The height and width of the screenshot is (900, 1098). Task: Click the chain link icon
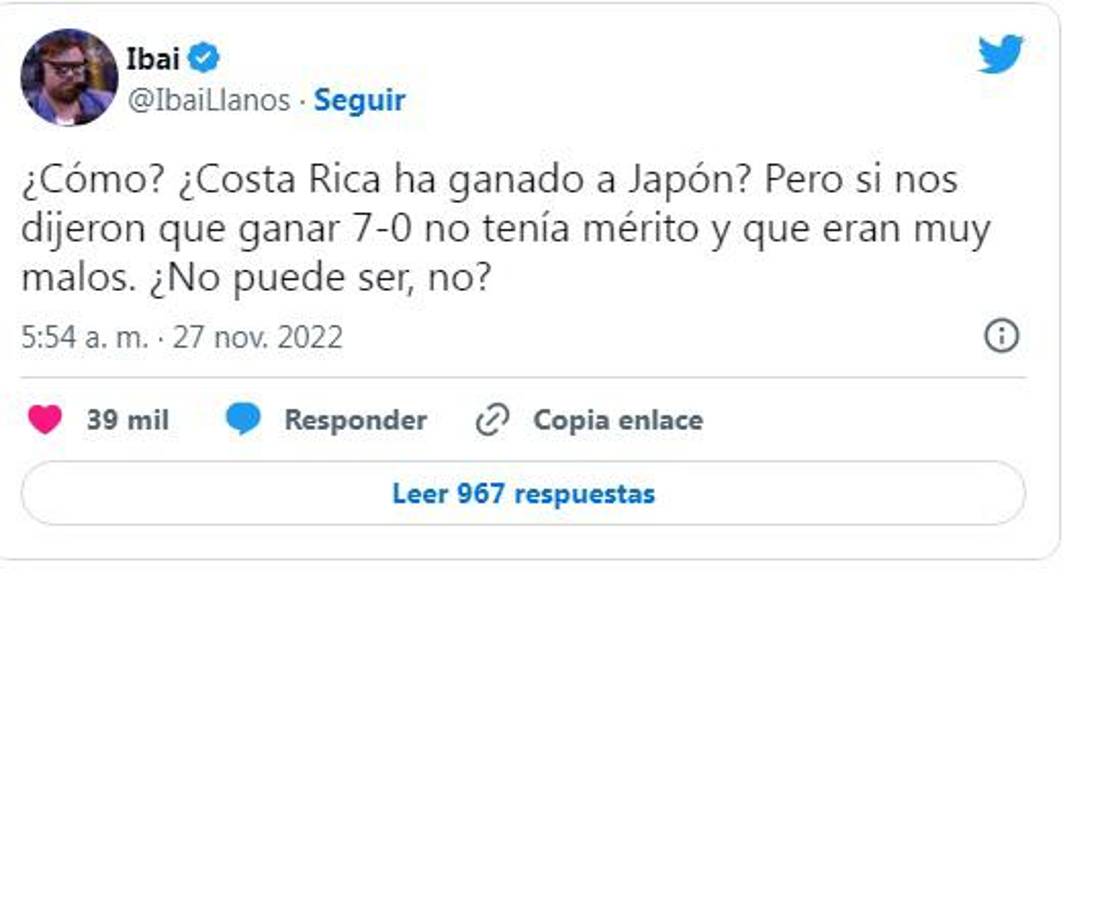pos(492,420)
